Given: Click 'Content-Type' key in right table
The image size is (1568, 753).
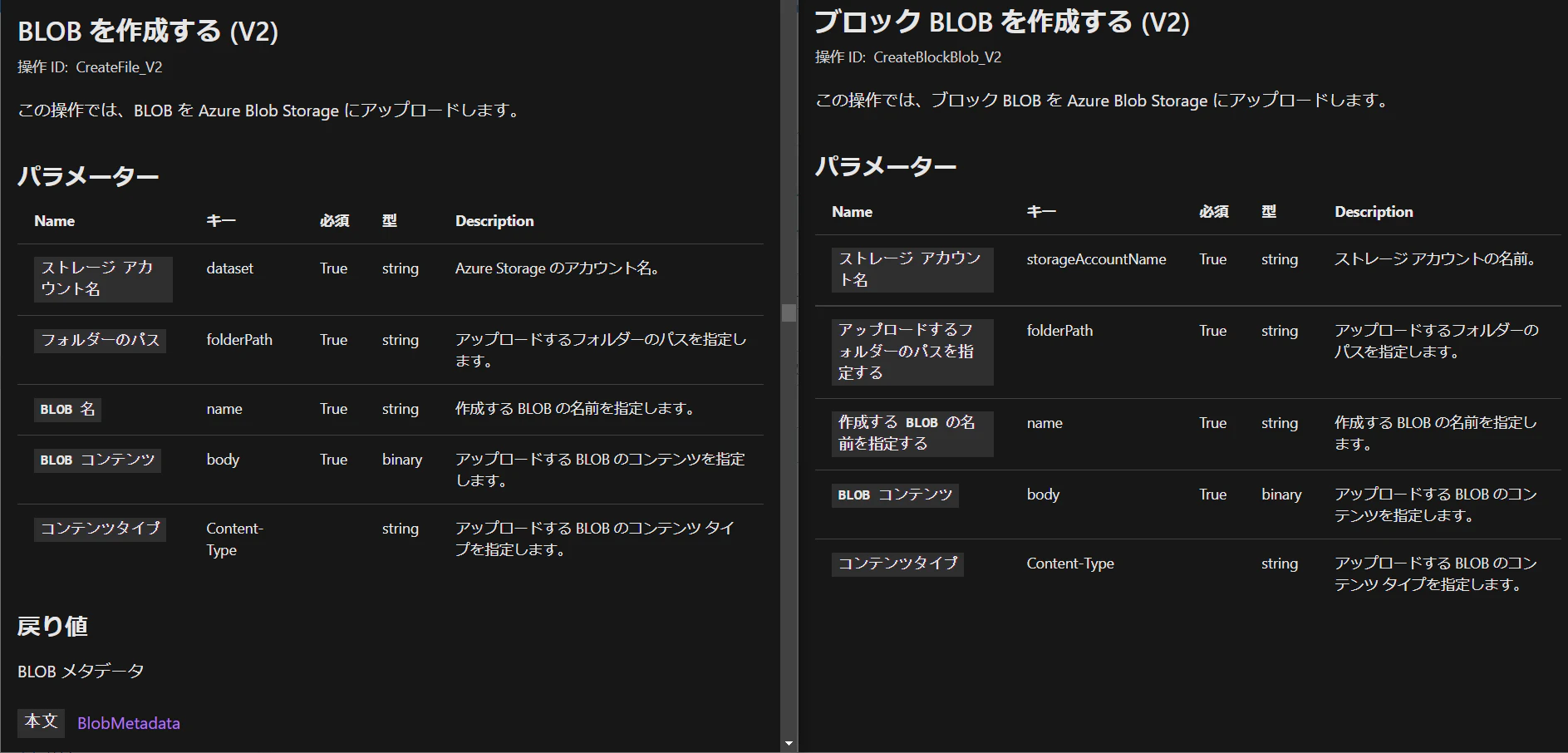Looking at the screenshot, I should point(1070,564).
